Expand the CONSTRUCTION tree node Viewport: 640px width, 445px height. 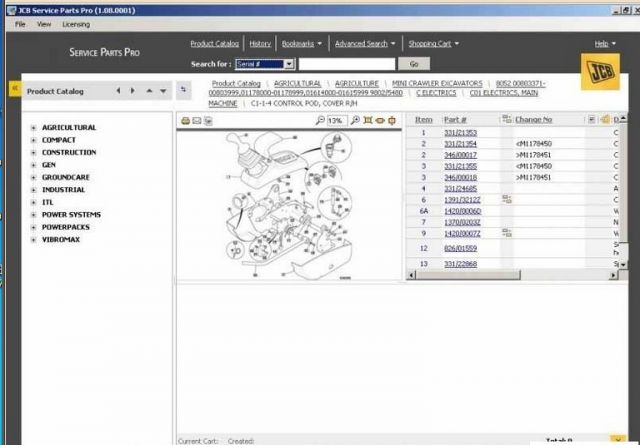point(33,153)
